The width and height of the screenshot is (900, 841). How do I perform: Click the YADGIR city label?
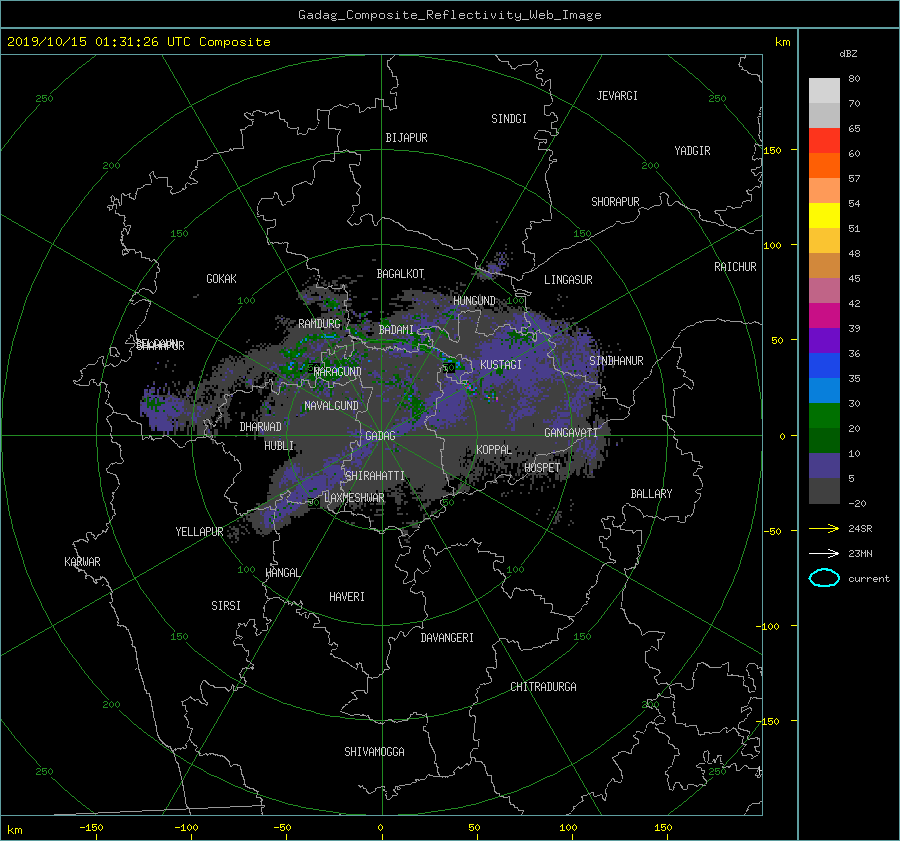tap(692, 151)
